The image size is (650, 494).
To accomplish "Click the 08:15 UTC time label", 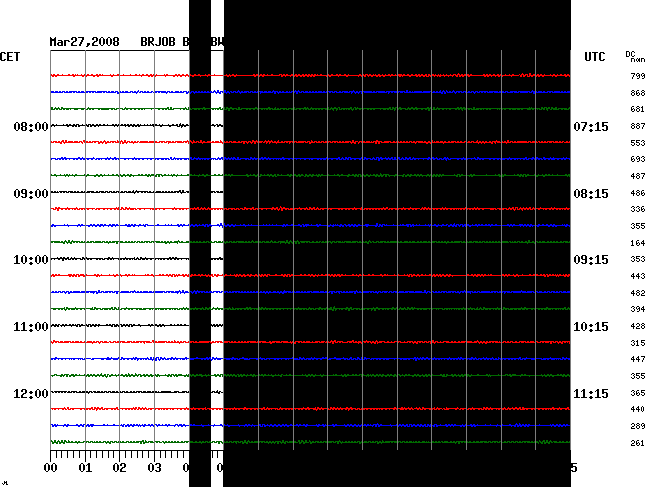I will click(591, 194).
